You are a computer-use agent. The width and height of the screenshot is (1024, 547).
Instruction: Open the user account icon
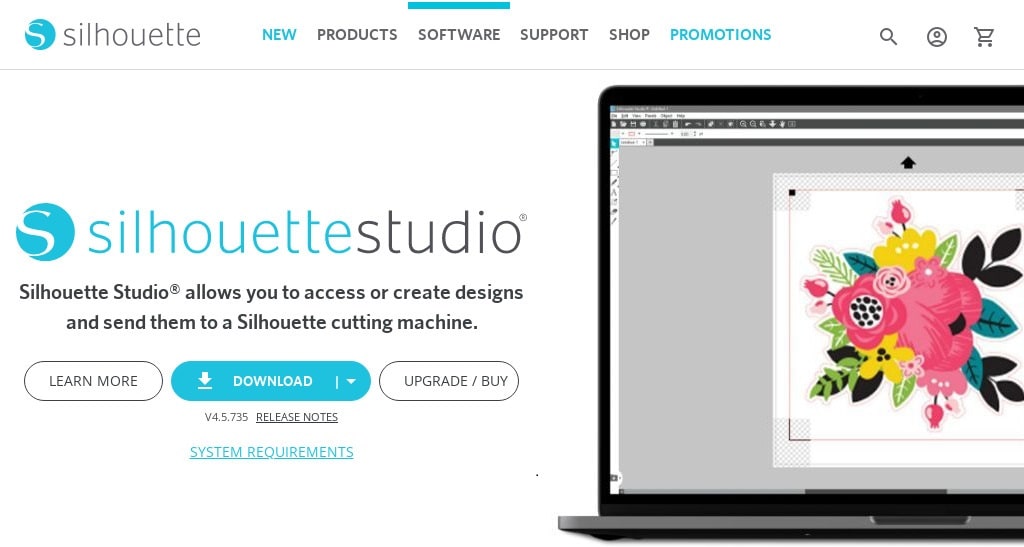click(936, 37)
